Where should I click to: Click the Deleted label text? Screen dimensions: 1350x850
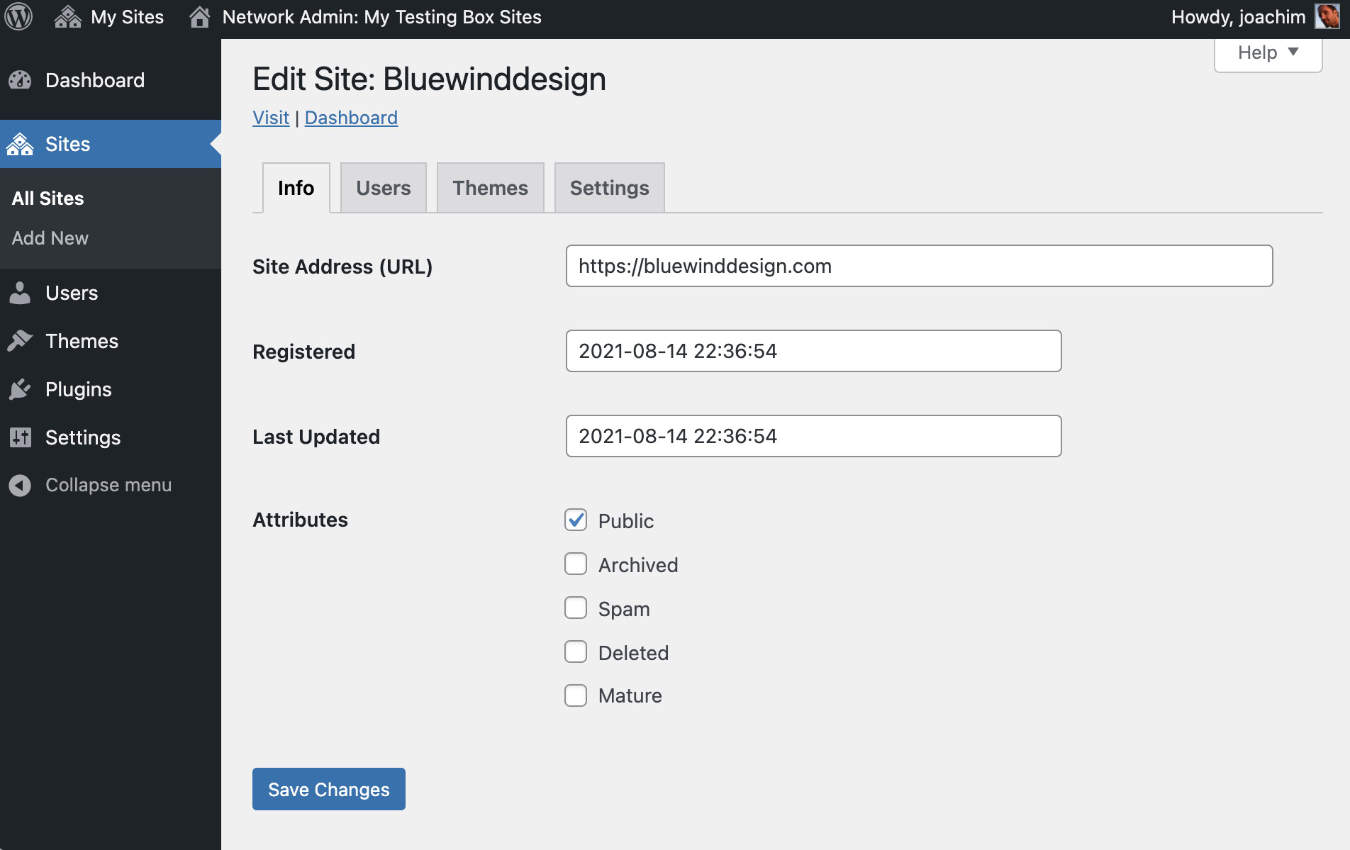pyautogui.click(x=633, y=653)
